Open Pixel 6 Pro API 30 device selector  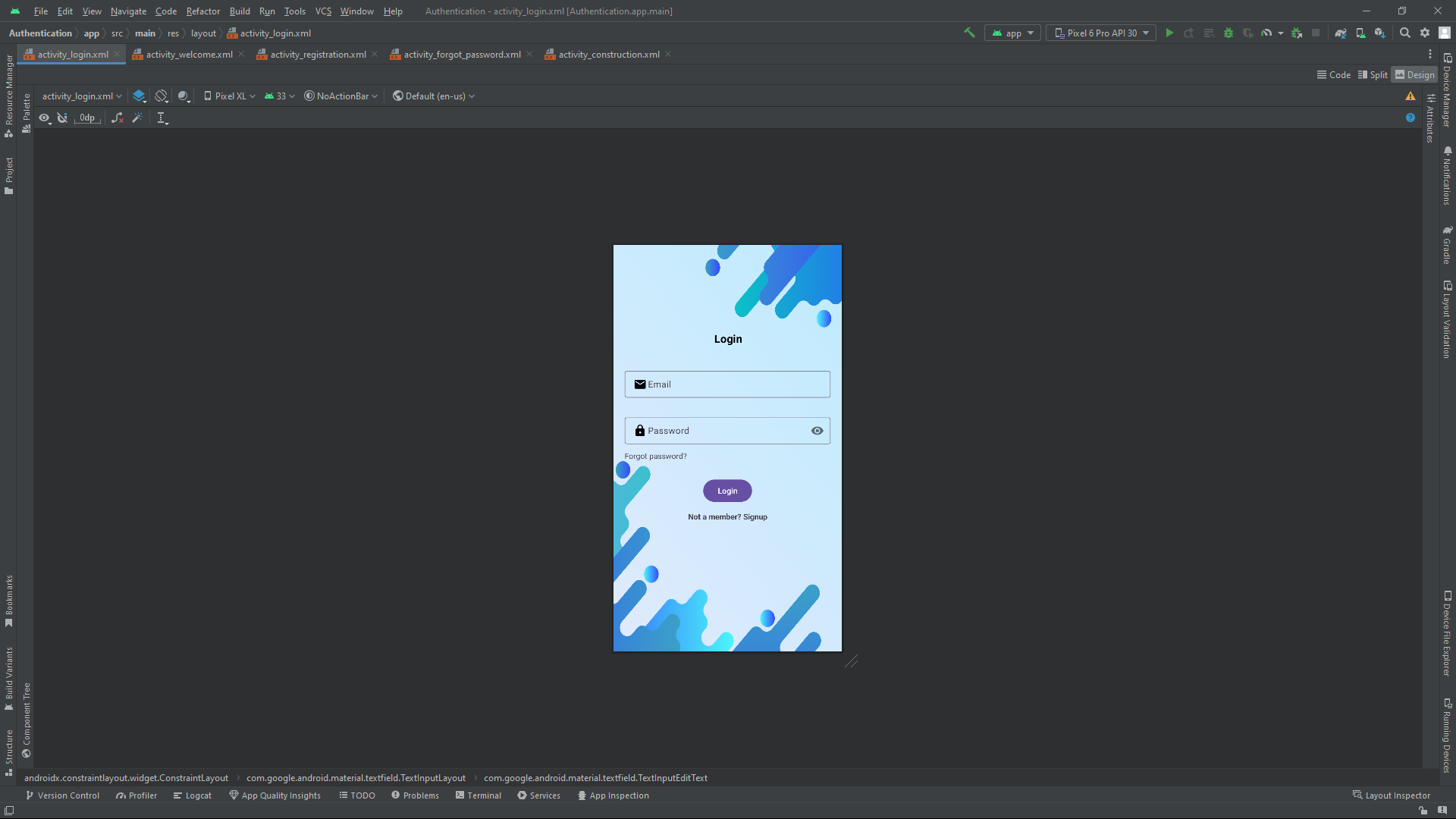pos(1101,33)
